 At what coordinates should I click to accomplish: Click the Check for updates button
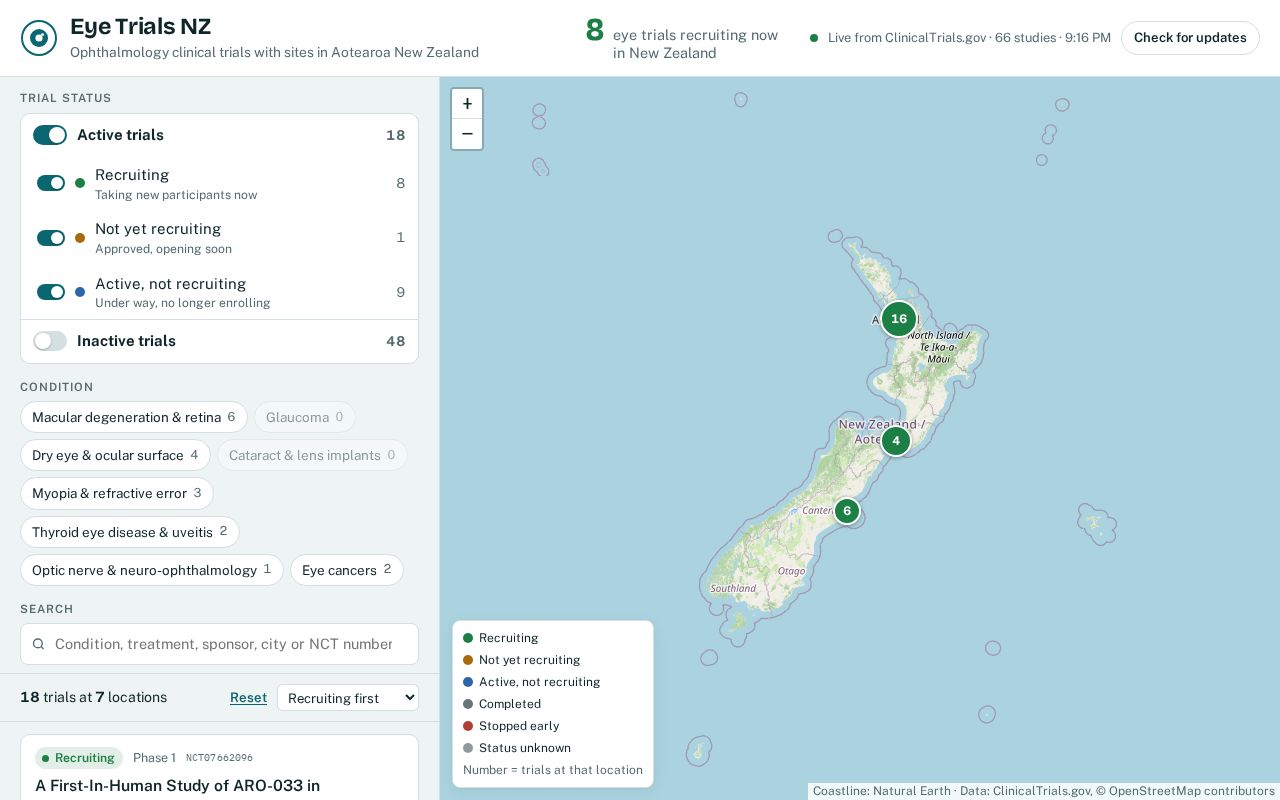[1190, 38]
